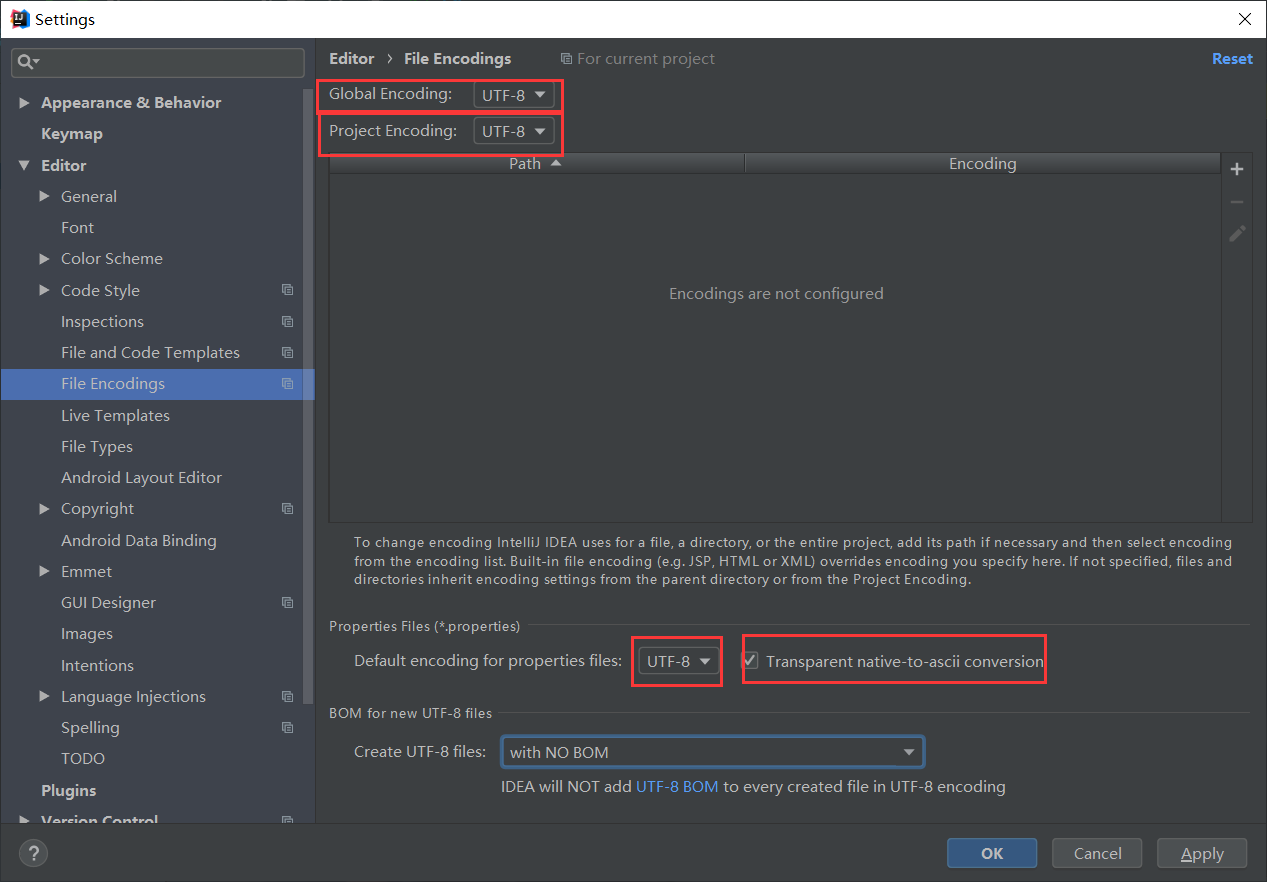Click the Encoding column header

tap(983, 163)
